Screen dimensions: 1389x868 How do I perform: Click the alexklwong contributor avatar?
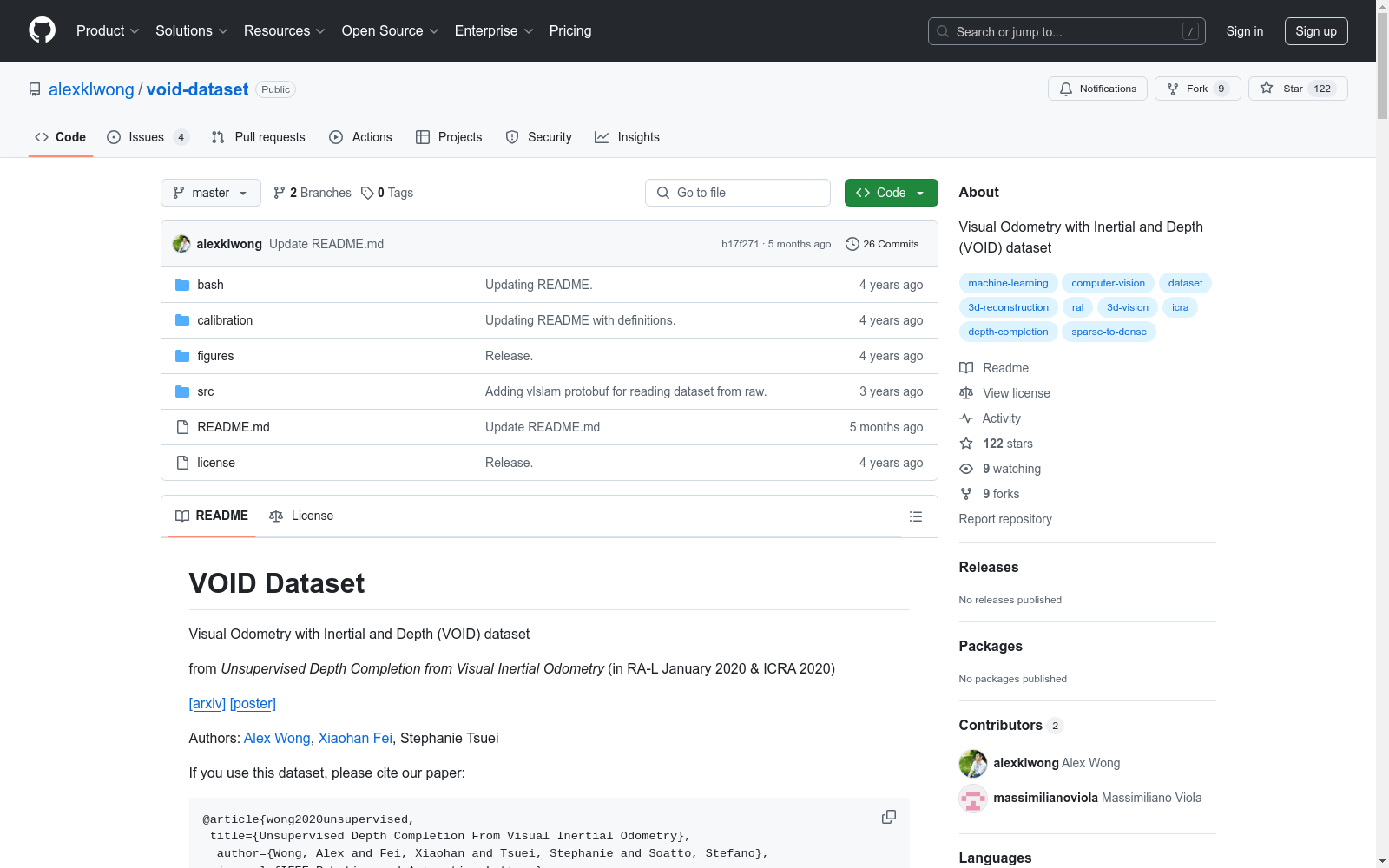point(973,763)
